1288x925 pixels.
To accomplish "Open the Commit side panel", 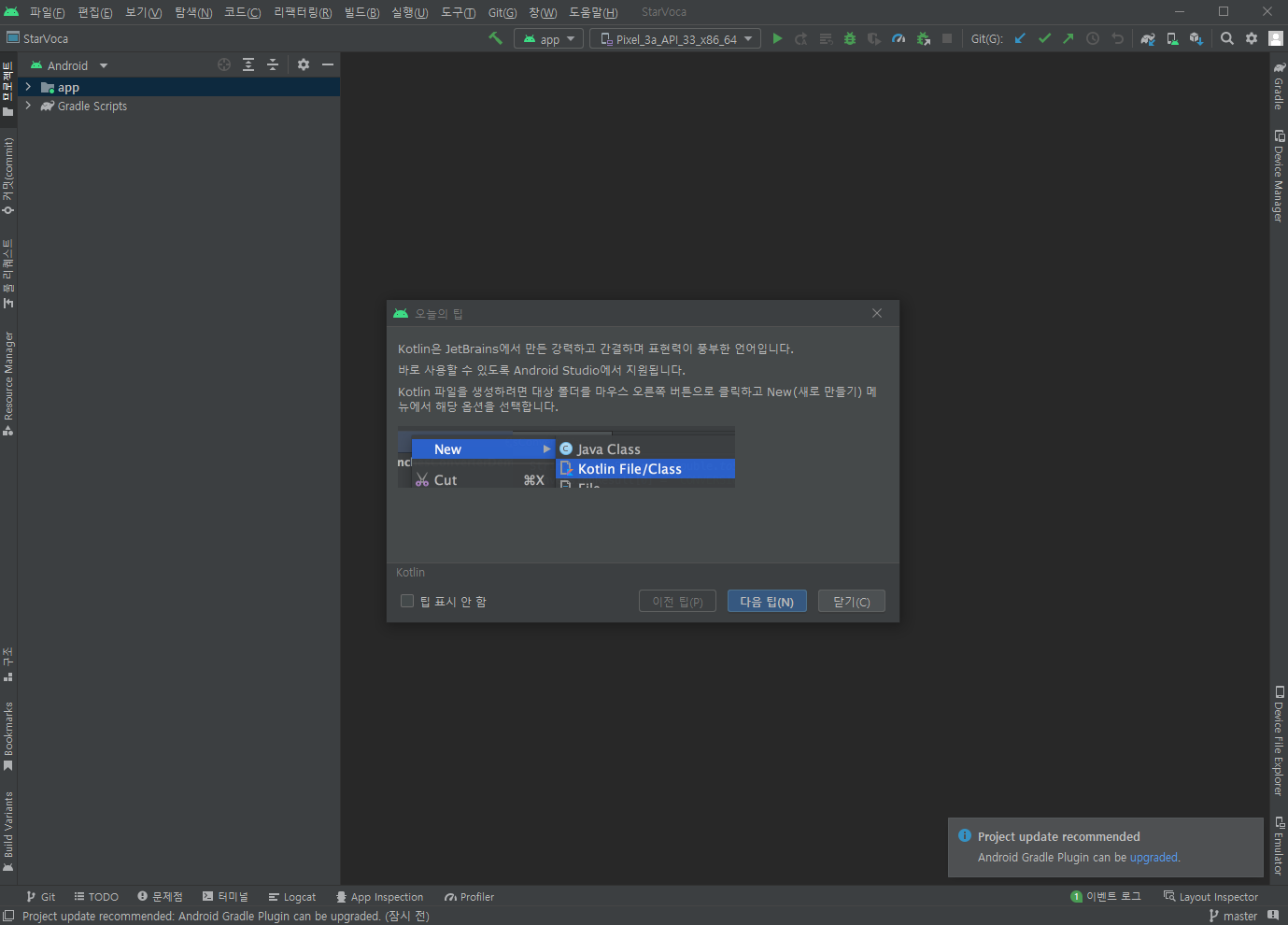I will click(x=8, y=176).
